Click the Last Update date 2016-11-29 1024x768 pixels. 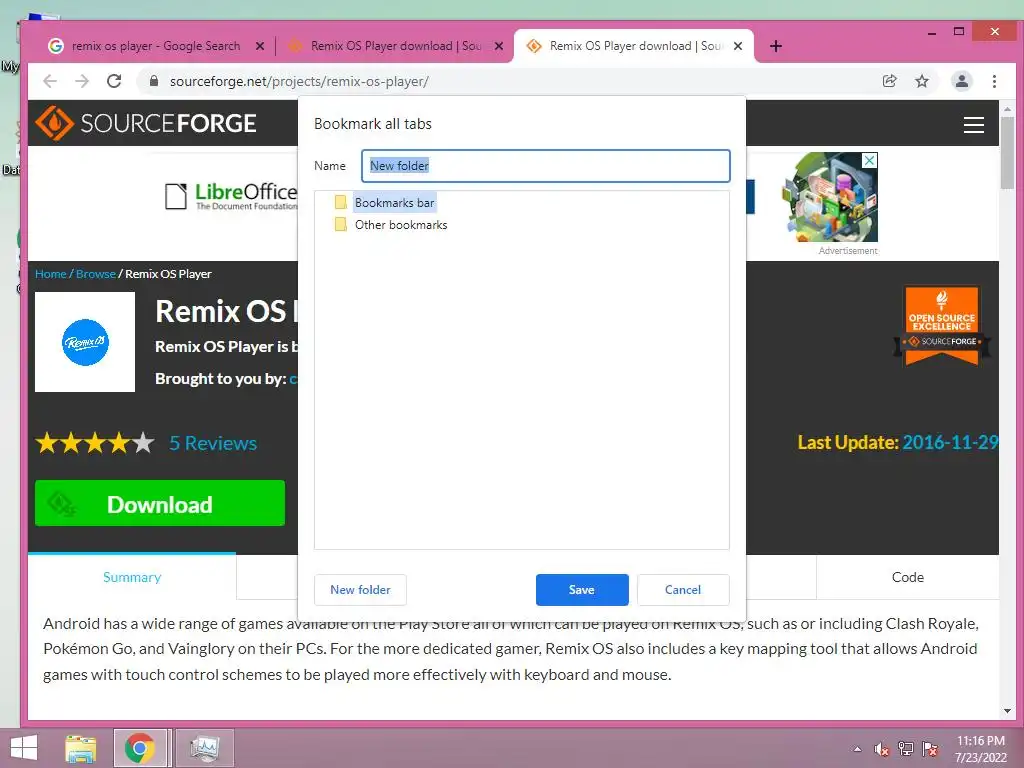950,443
